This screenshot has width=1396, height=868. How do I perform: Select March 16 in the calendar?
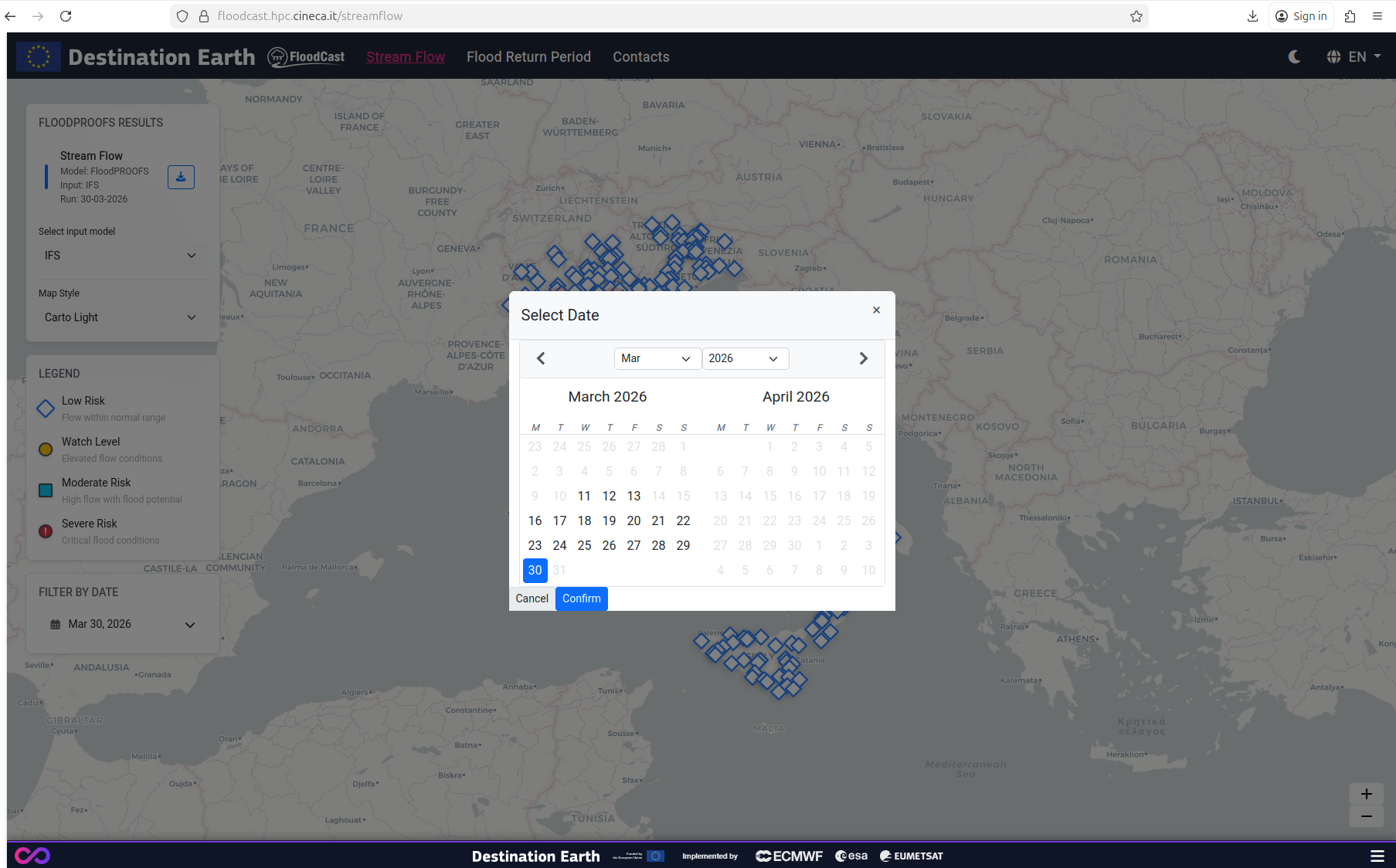535,520
